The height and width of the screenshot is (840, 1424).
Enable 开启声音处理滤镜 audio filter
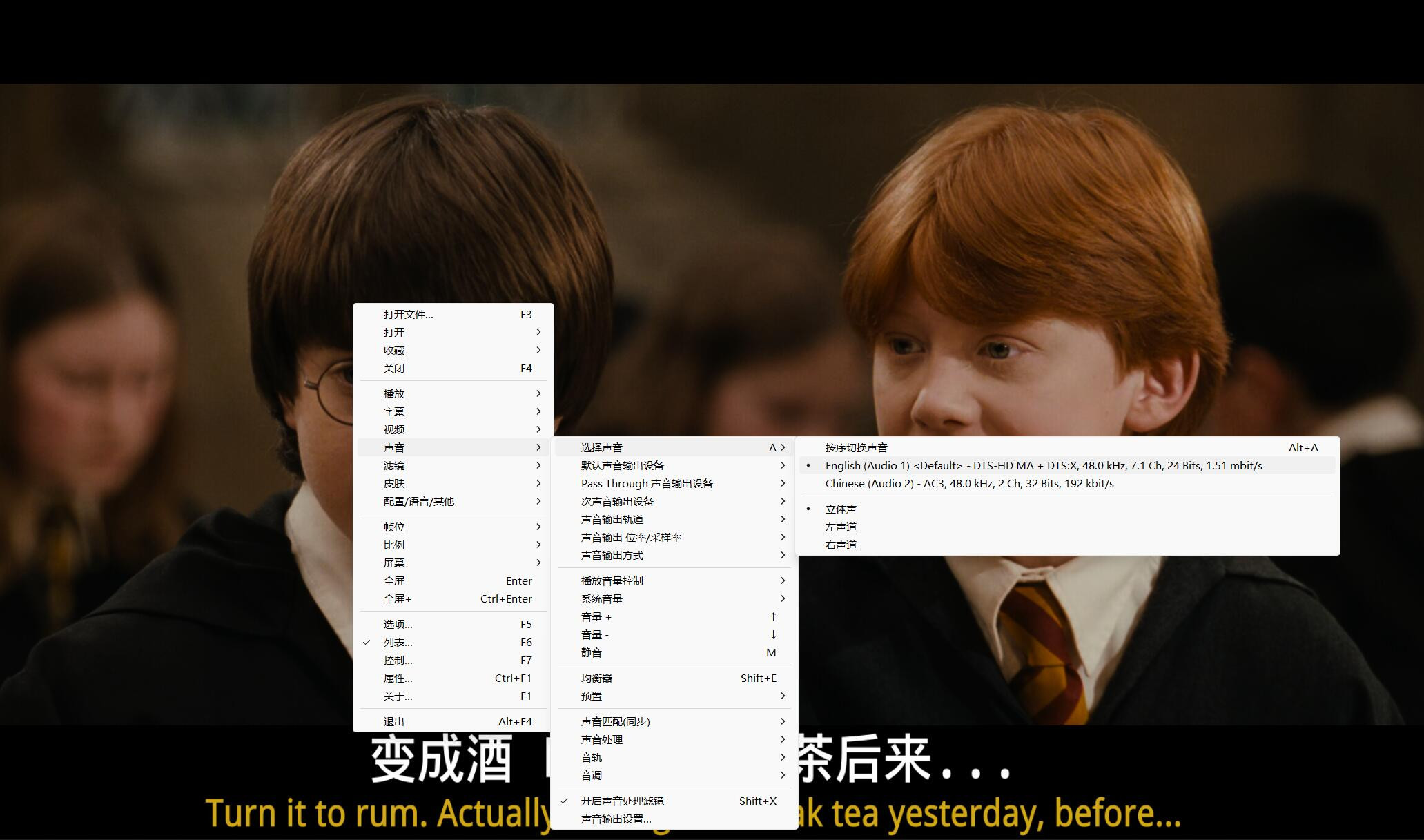click(x=623, y=800)
